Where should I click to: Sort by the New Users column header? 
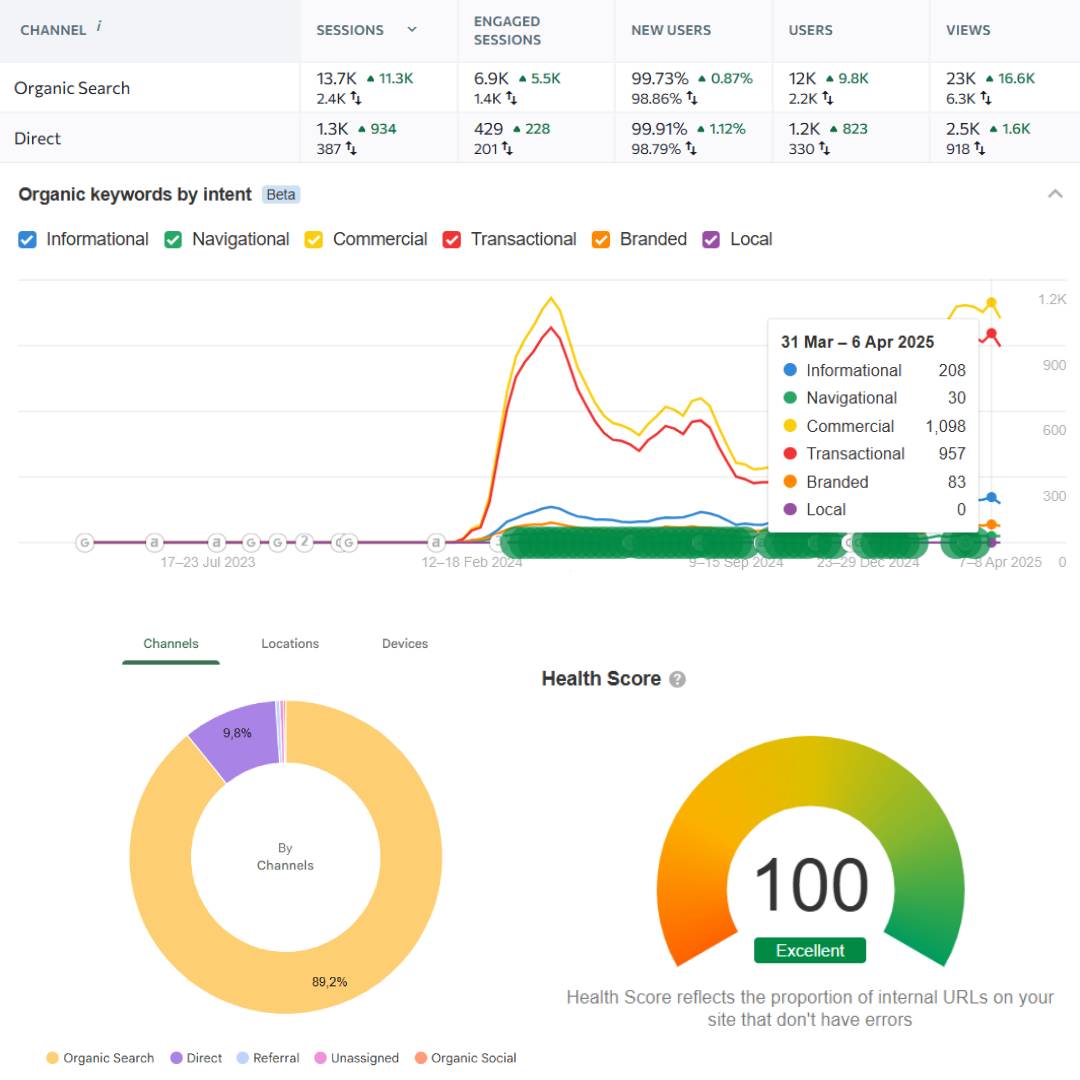coord(671,30)
